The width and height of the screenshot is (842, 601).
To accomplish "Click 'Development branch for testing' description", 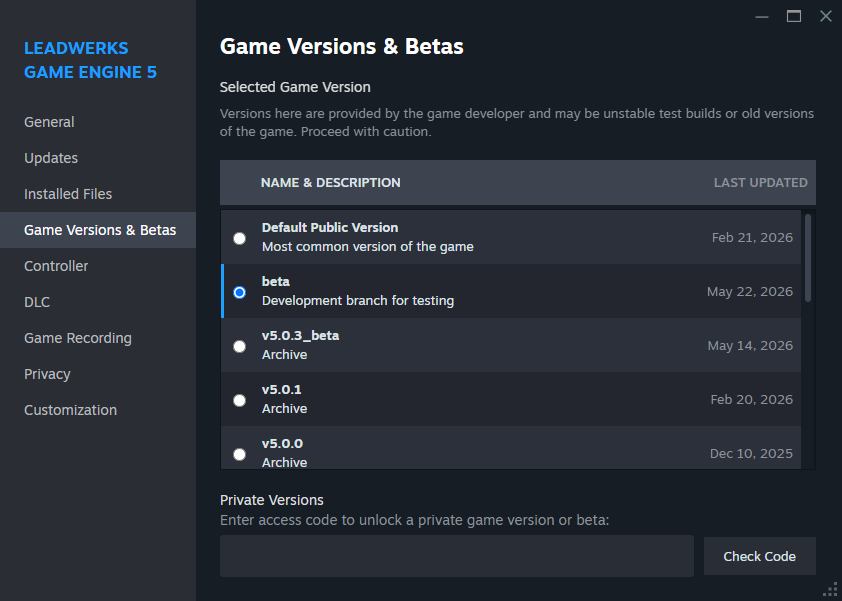I will pos(358,301).
